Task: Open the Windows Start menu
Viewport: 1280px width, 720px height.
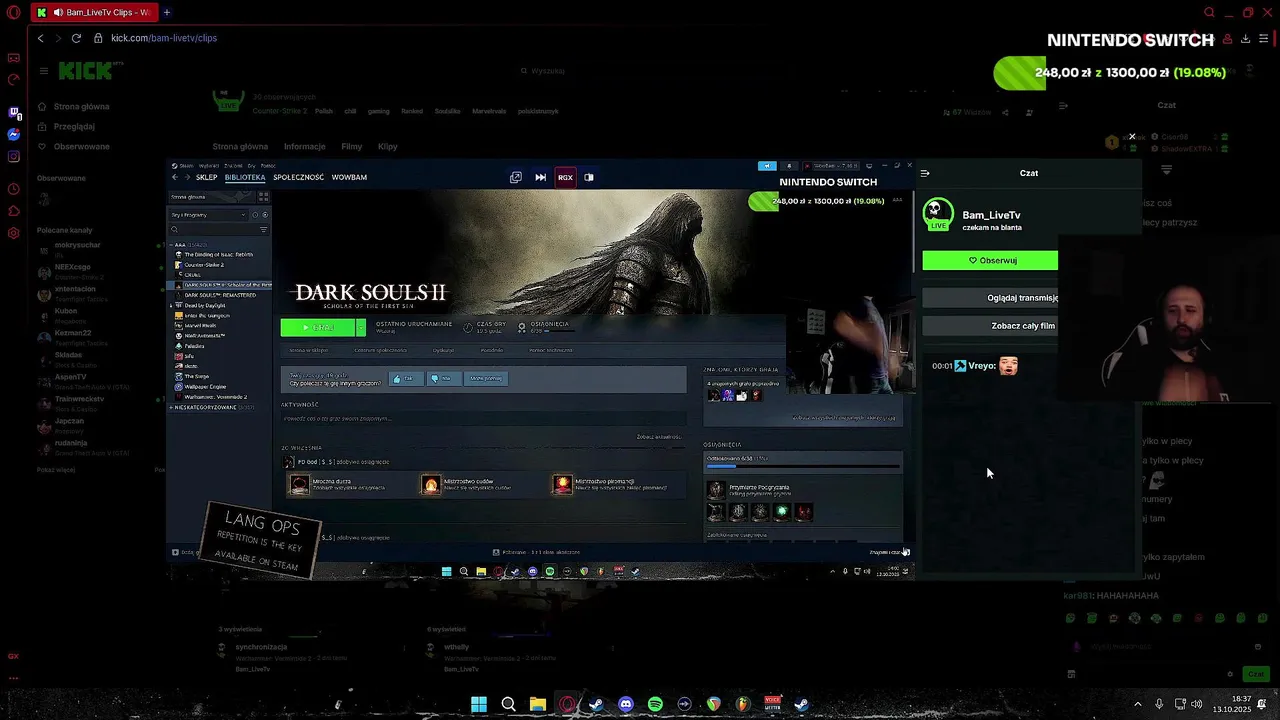Action: (x=479, y=704)
